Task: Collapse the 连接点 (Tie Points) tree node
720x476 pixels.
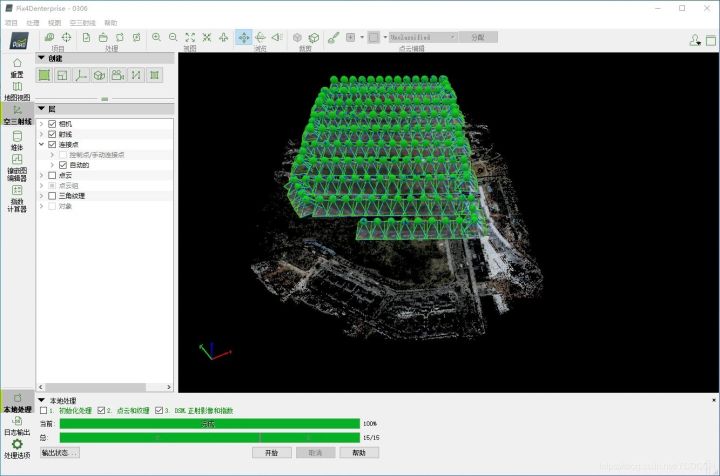Action: (x=41, y=144)
